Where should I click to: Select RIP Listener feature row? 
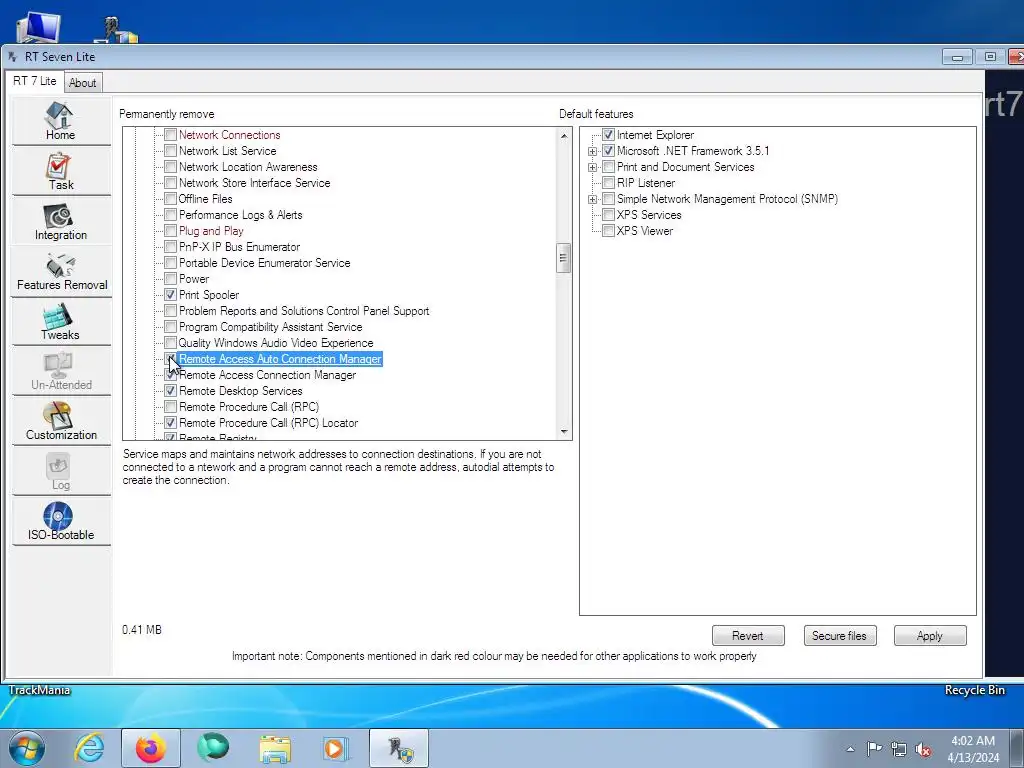click(x=646, y=183)
